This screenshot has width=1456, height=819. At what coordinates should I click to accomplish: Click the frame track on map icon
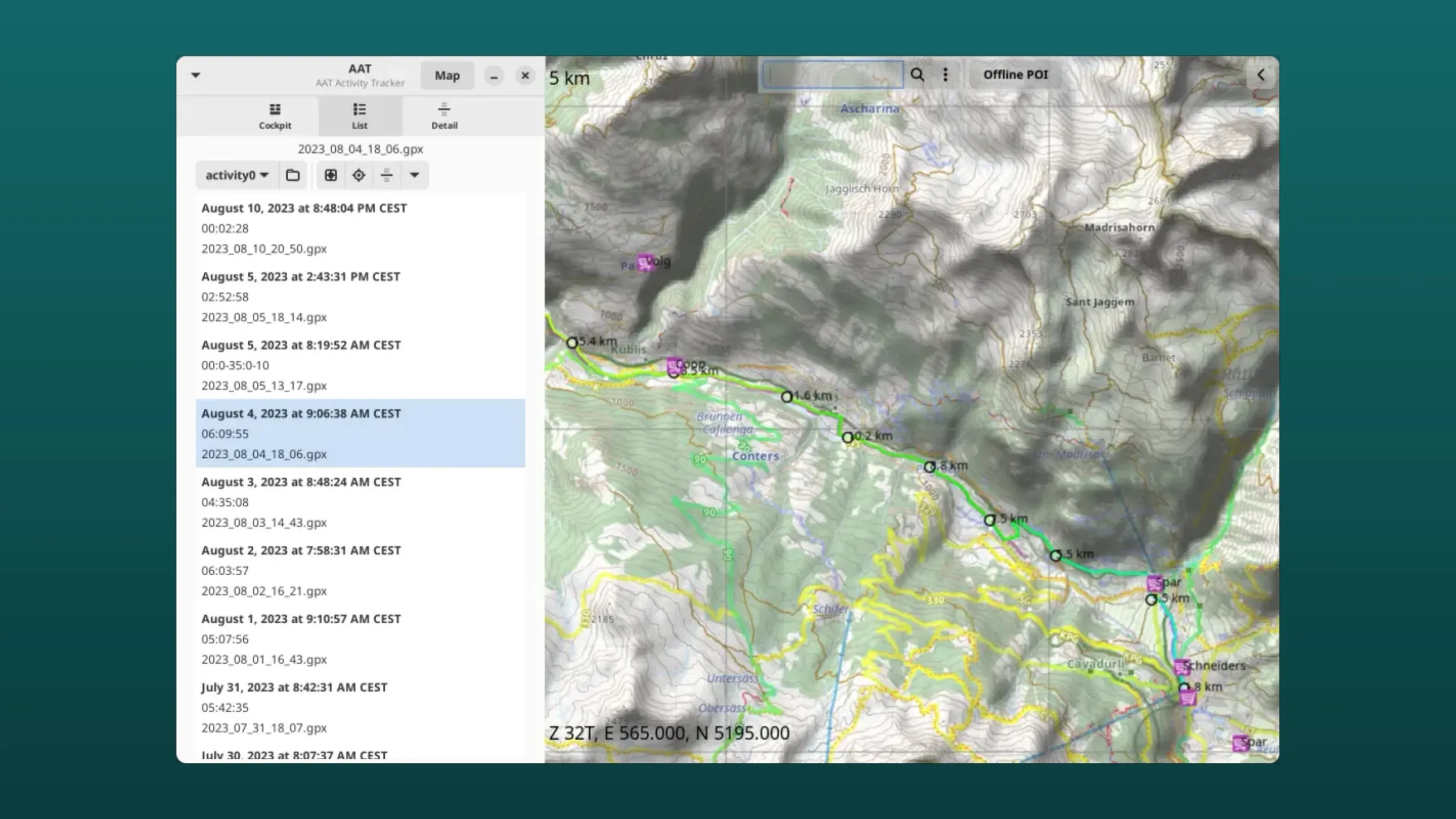[331, 175]
